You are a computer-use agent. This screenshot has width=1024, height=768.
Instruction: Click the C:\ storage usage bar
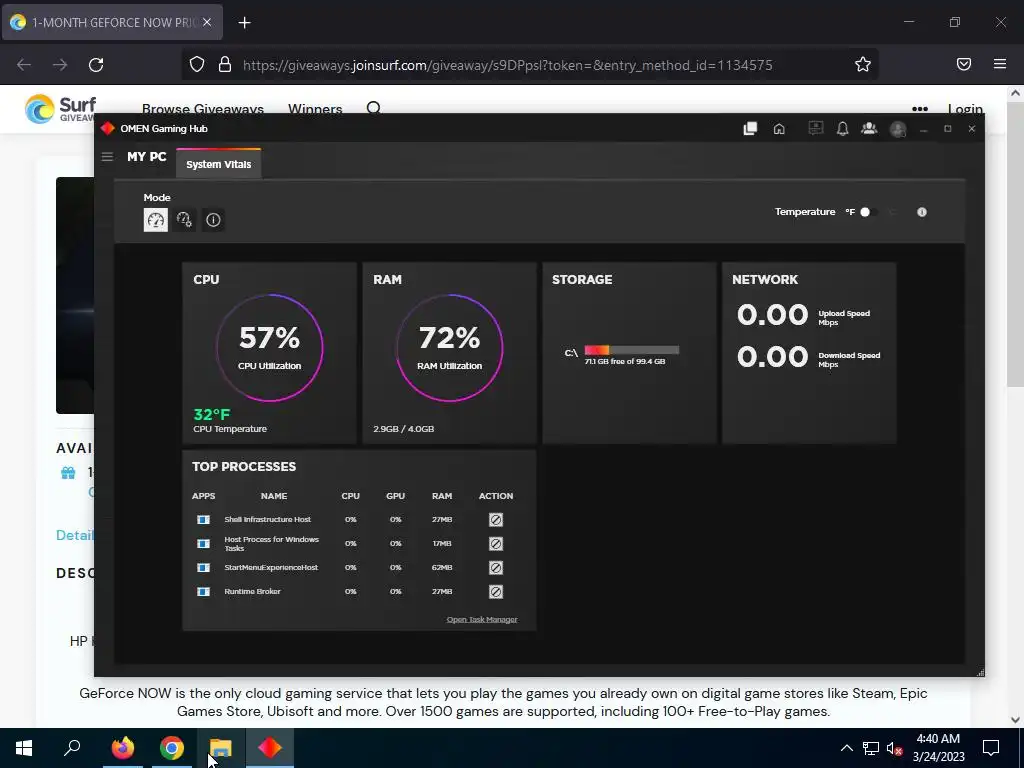point(632,350)
